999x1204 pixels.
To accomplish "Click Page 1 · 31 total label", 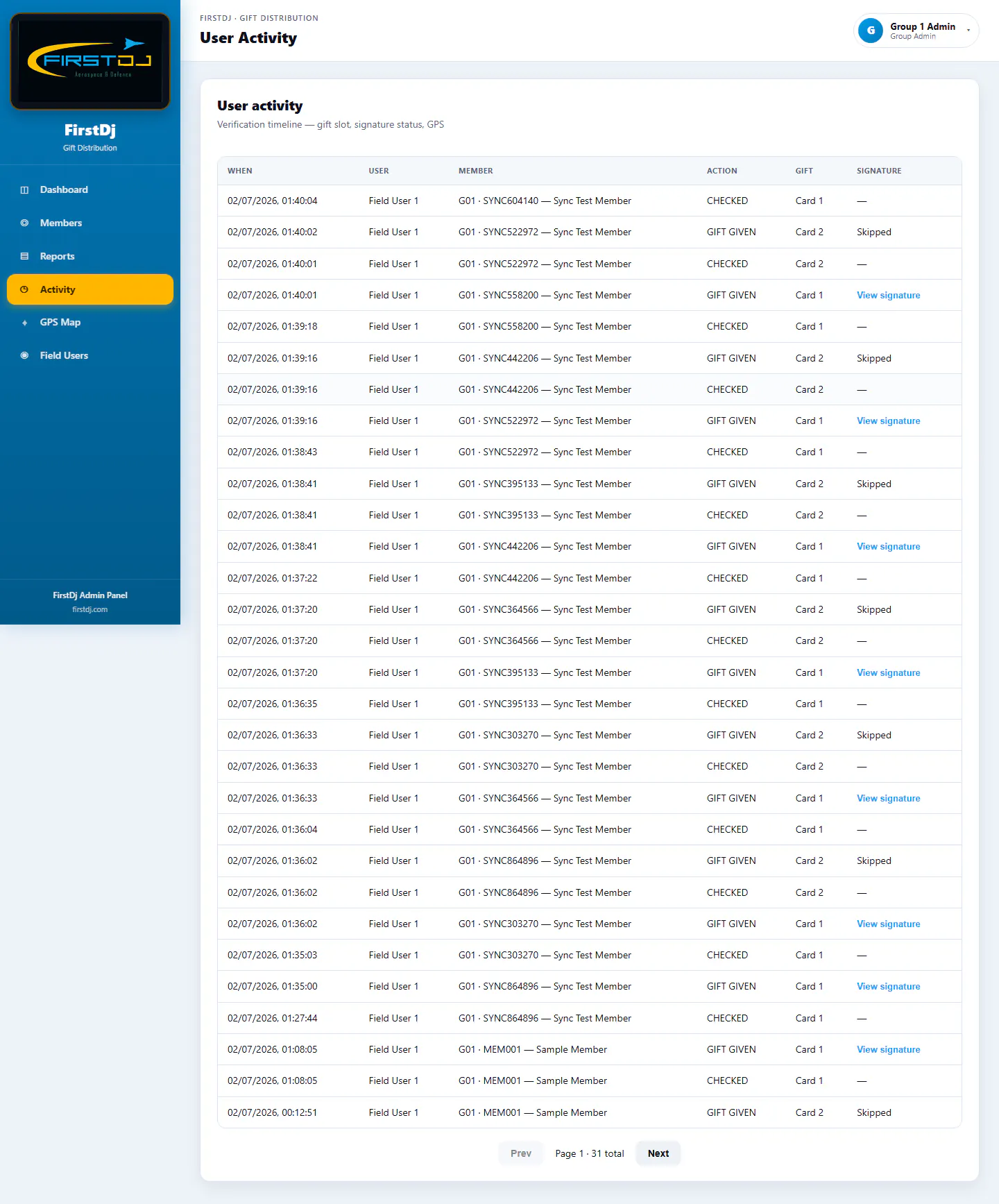I will pos(590,1154).
